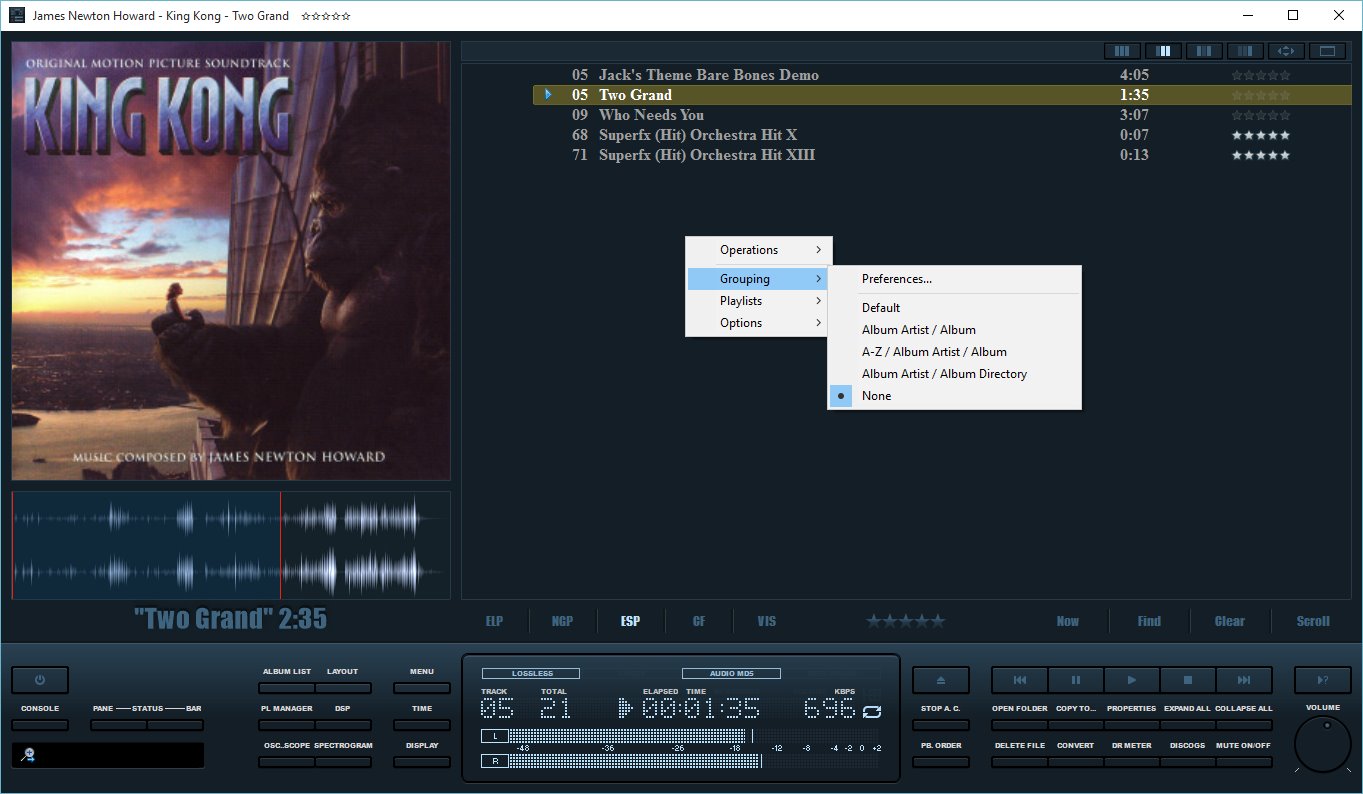Viewport: 1363px width, 794px height.
Task: Pause the current playback
Action: pyautogui.click(x=1076, y=680)
